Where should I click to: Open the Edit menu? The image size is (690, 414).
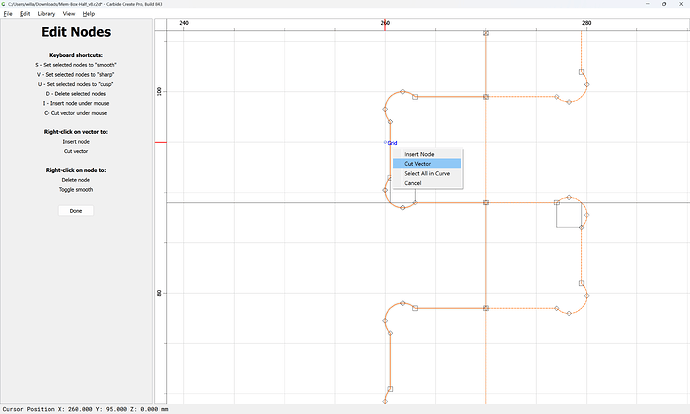25,14
